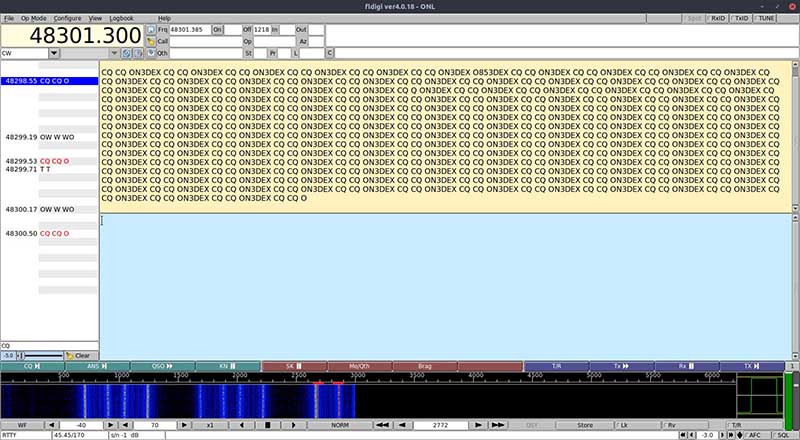Open the Logbook menu
The width and height of the screenshot is (800, 440).
coord(121,18)
